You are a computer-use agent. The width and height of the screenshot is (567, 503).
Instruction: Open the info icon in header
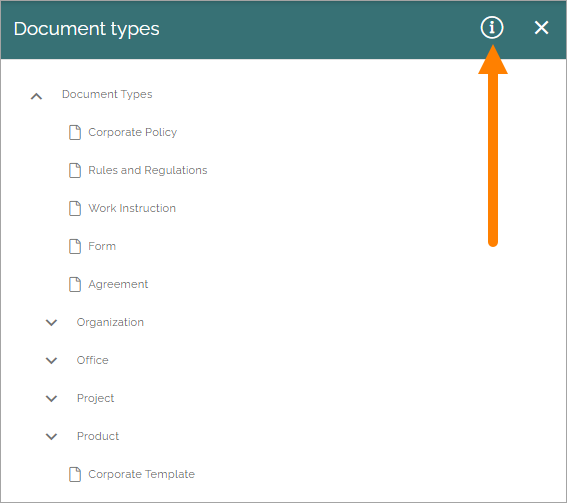tap(492, 27)
